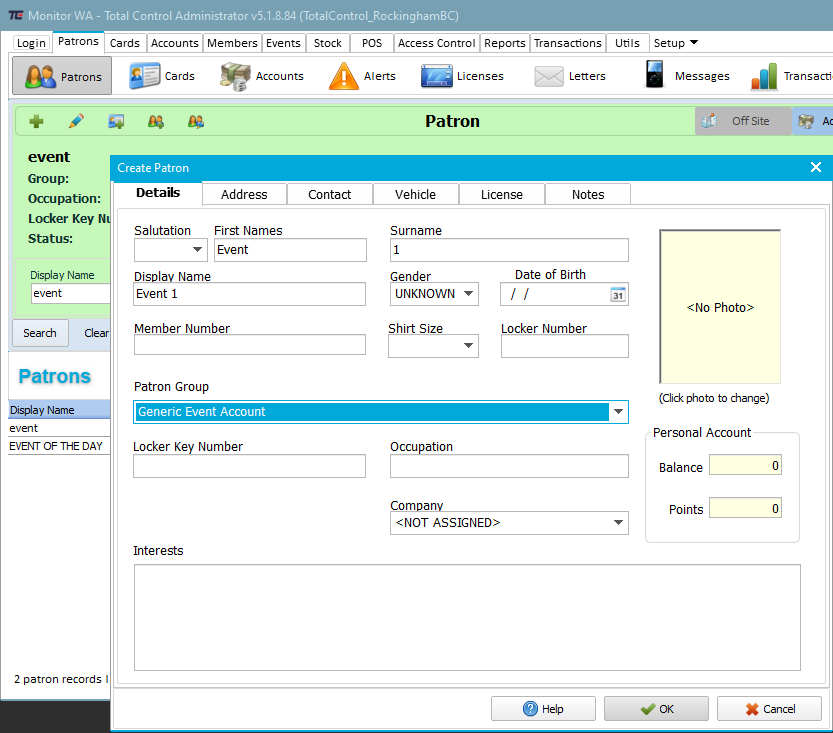Click the Locker Number field
The width and height of the screenshot is (833, 733).
[x=565, y=346]
